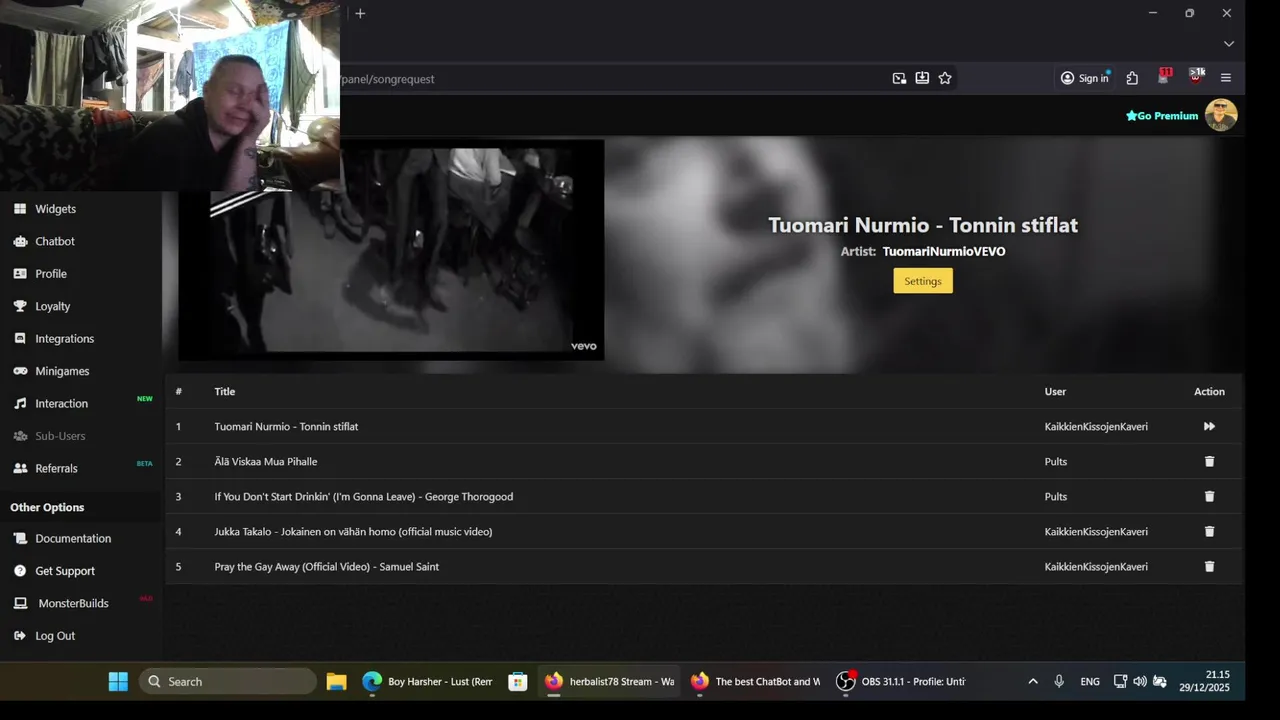The height and width of the screenshot is (720, 1280).
Task: Bookmark this page with the star icon
Action: click(x=945, y=78)
